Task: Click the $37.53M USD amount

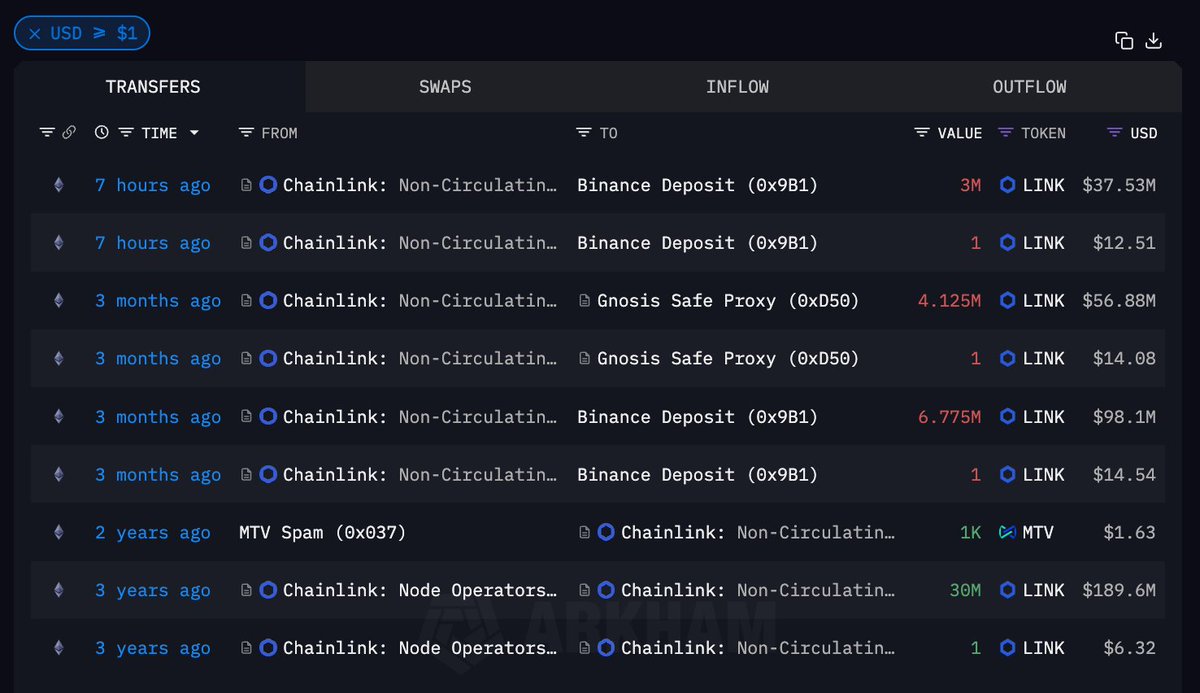Action: 1119,185
